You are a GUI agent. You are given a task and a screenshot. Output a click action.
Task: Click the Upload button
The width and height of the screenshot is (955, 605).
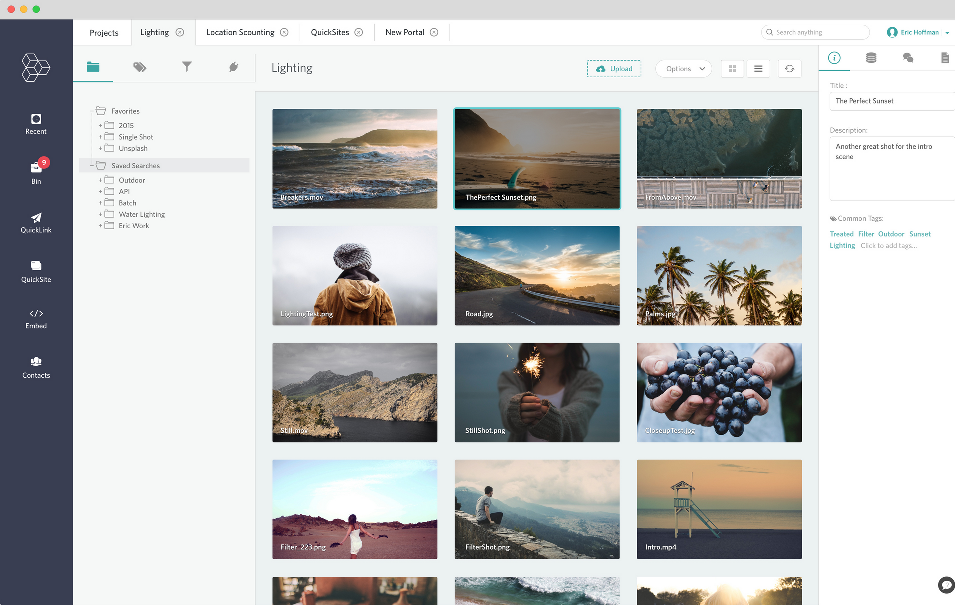click(614, 69)
